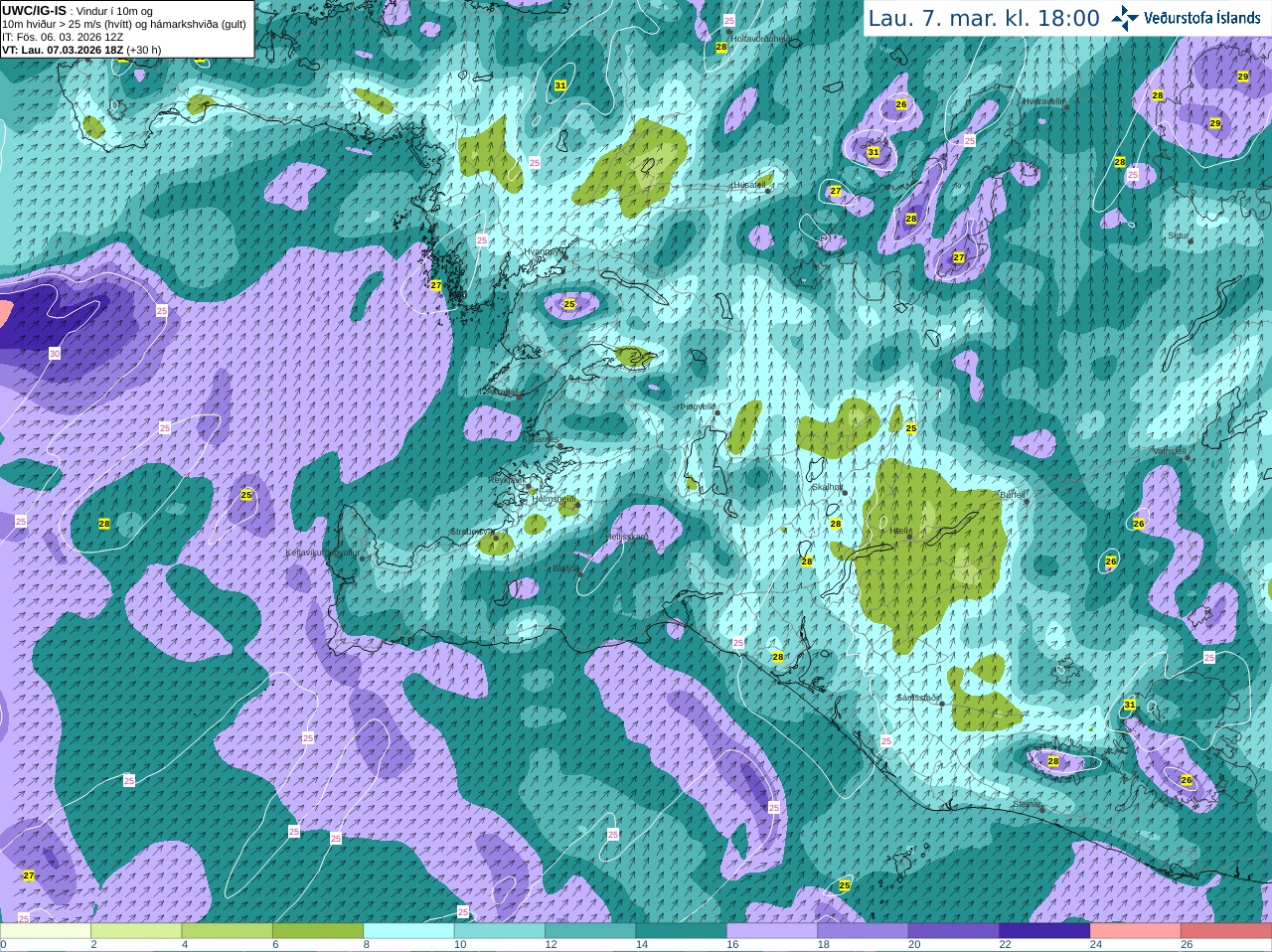The width and height of the screenshot is (1272, 952).
Task: Click the yellow 31 marker east of Sámsstaðir
Action: (1130, 705)
